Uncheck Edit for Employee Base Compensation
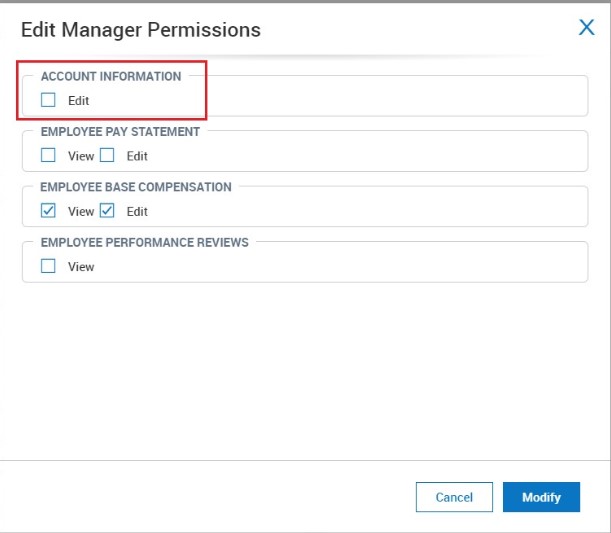The width and height of the screenshot is (611, 533). pos(107,211)
